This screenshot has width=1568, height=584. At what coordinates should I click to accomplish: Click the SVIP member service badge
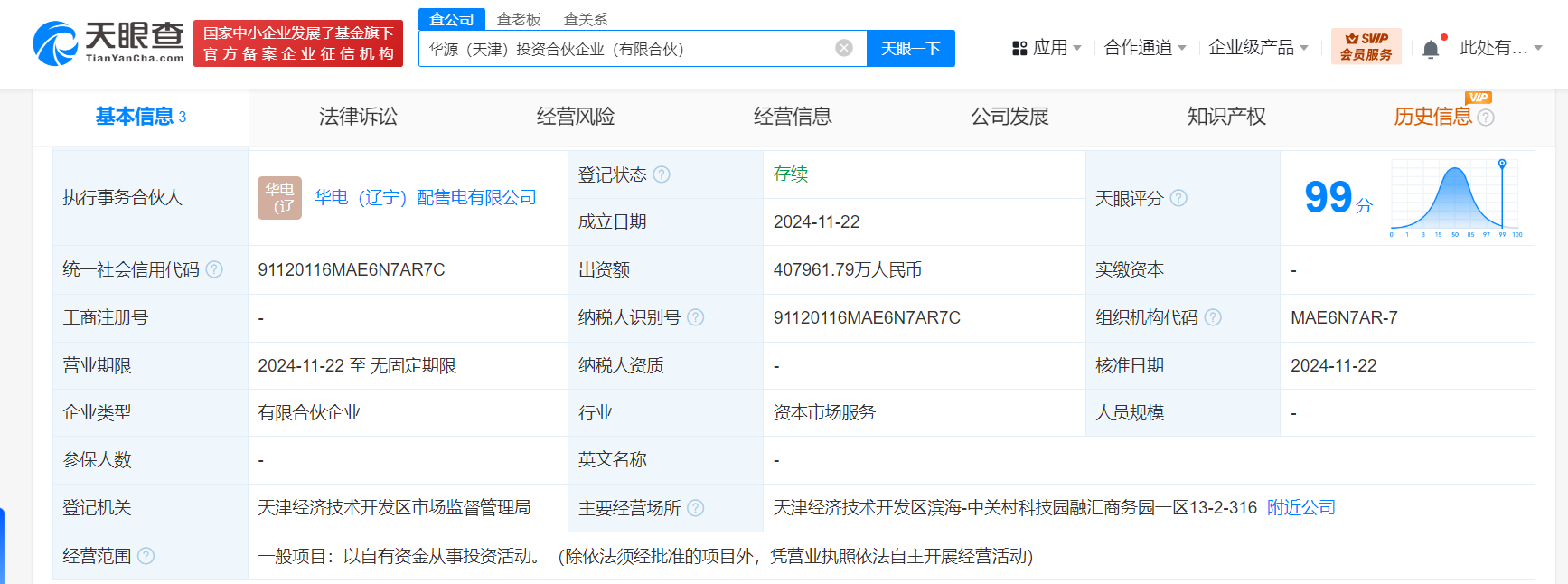point(1366,46)
